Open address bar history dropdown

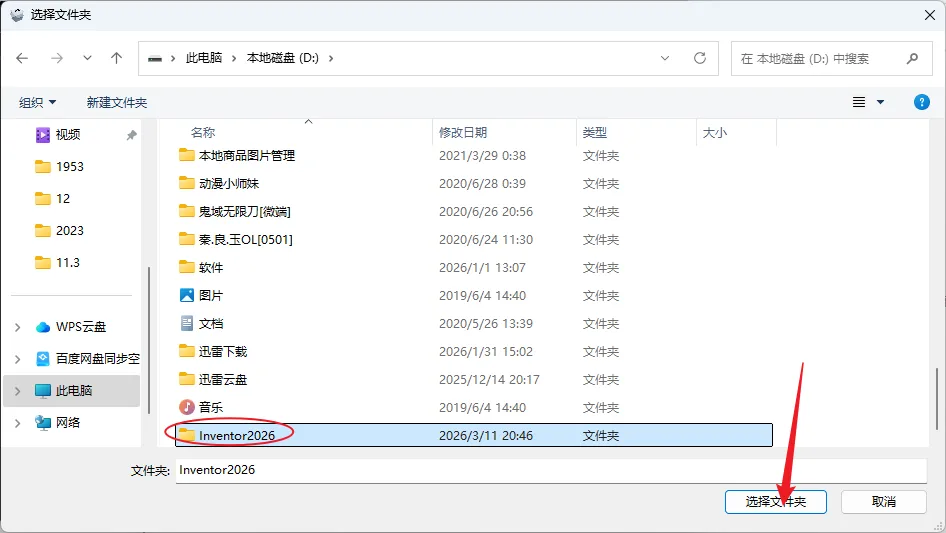(665, 58)
